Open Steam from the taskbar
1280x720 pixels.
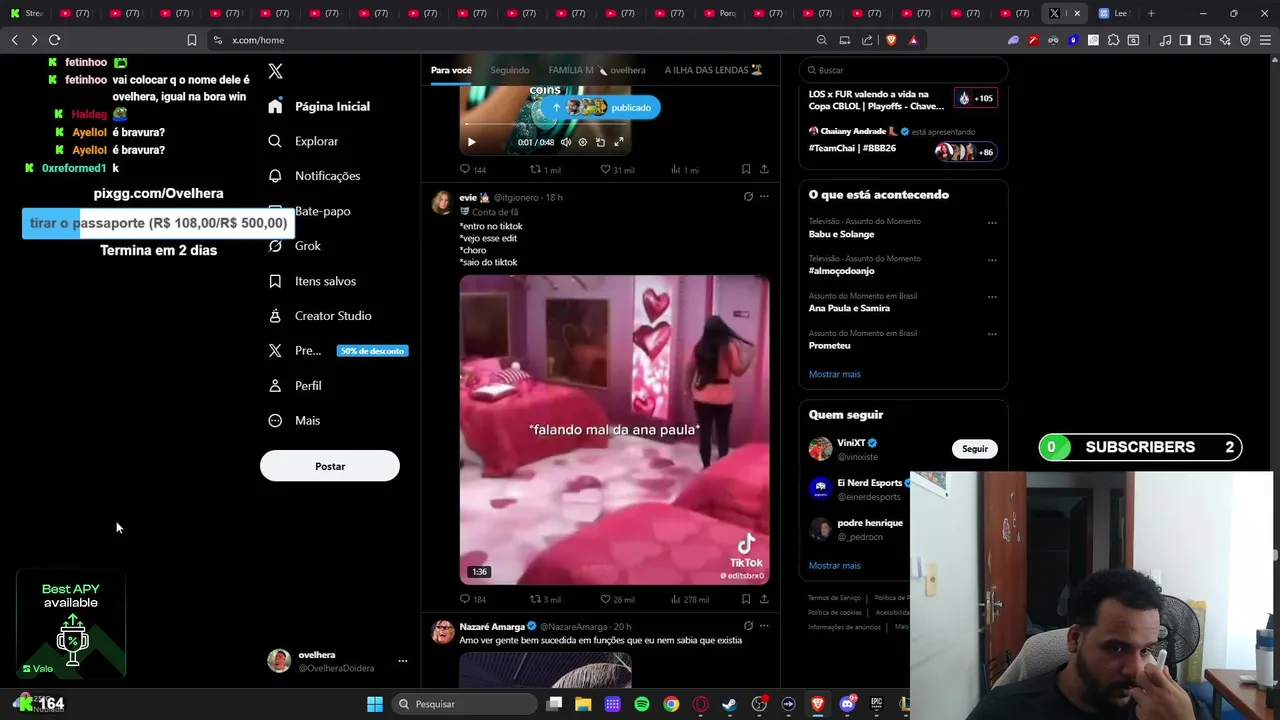coord(729,704)
